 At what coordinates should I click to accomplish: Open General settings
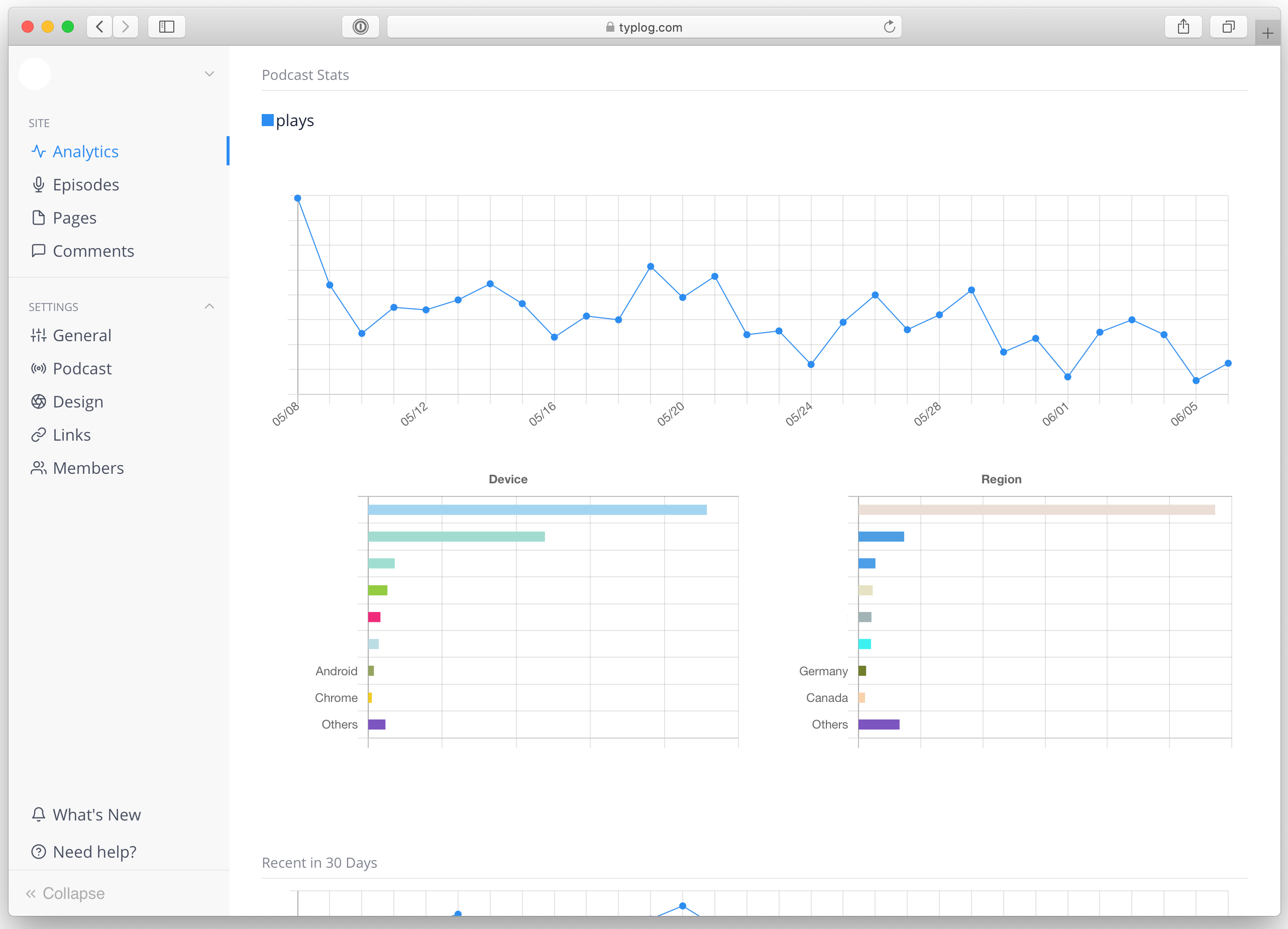click(x=119, y=335)
